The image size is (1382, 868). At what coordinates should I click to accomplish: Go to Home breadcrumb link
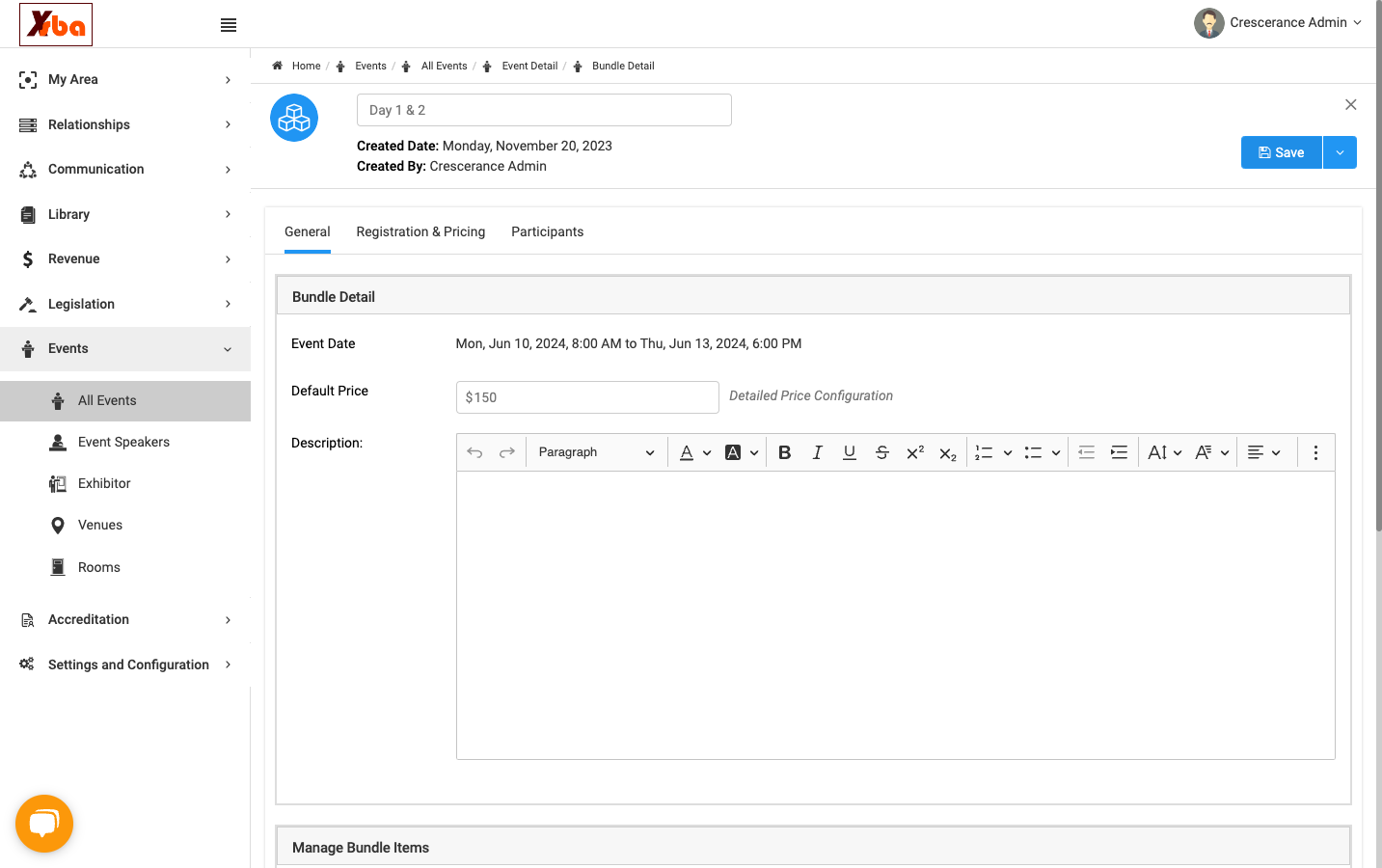coord(306,66)
